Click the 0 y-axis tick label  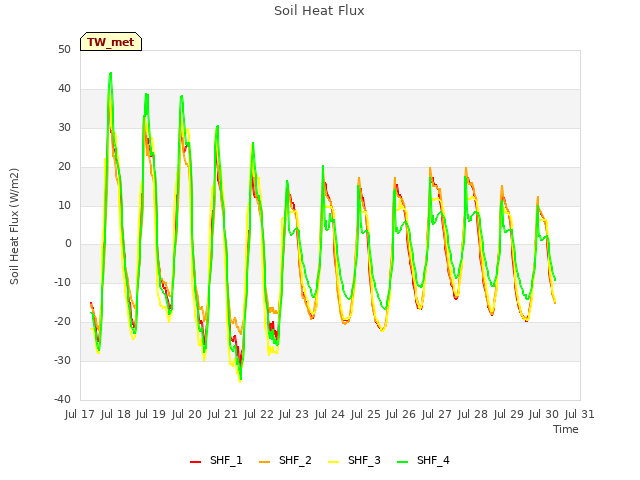tap(68, 244)
